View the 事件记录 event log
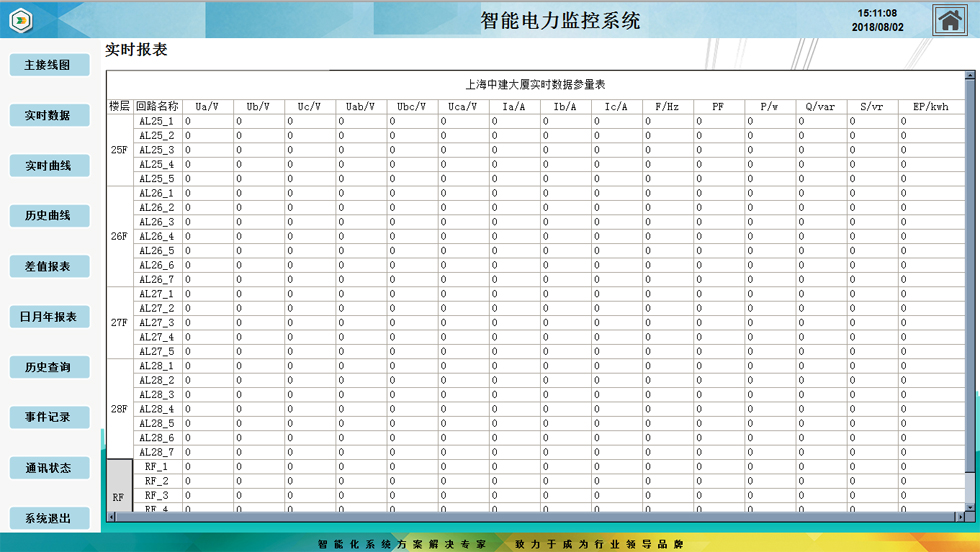The height and width of the screenshot is (552, 980). [x=49, y=418]
